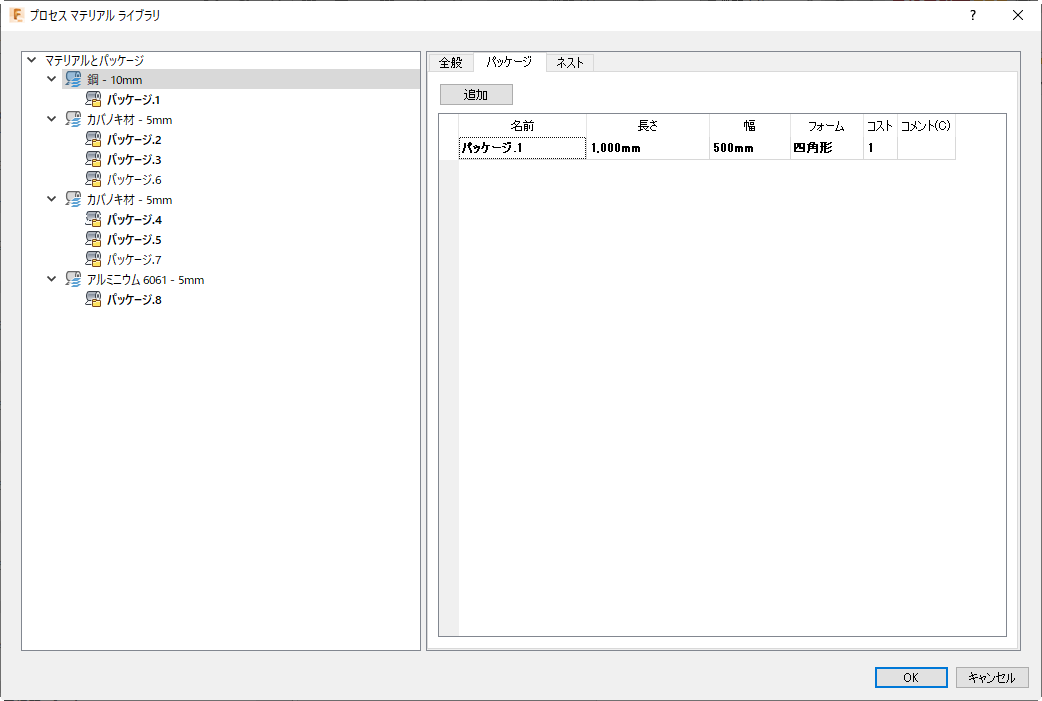This screenshot has width=1042, height=701.
Task: Open the ネスト tab
Action: (x=570, y=62)
